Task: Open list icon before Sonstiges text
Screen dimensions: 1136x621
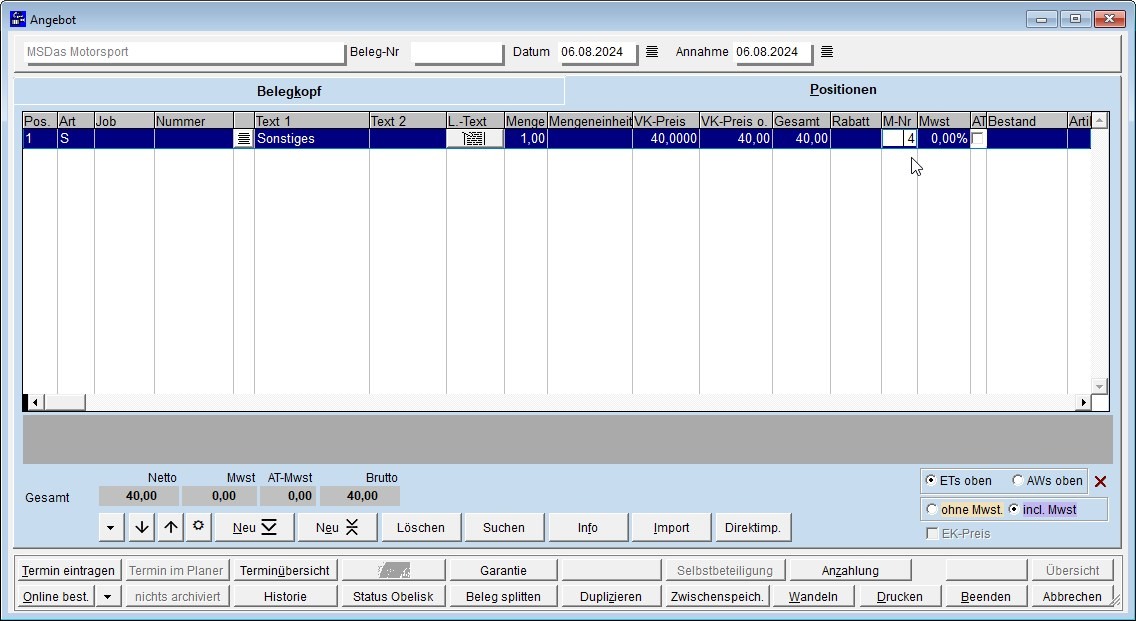Action: pos(243,138)
